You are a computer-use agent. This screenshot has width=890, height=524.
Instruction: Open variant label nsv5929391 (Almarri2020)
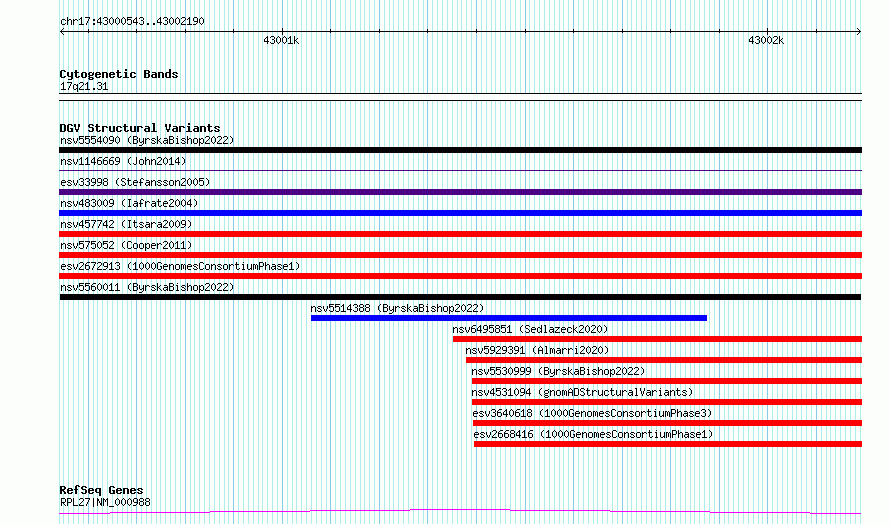point(537,350)
